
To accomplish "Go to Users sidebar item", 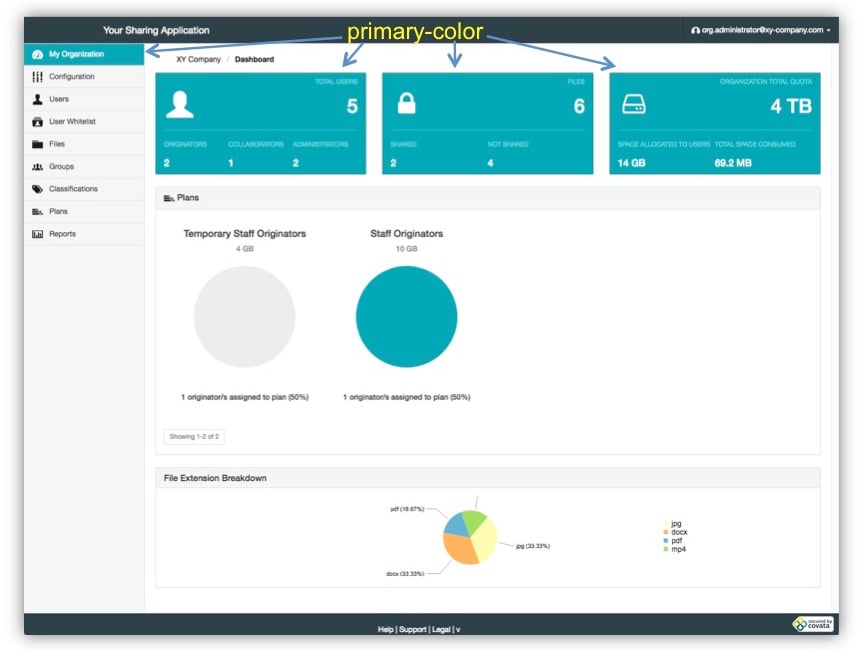I will pyautogui.click(x=84, y=99).
